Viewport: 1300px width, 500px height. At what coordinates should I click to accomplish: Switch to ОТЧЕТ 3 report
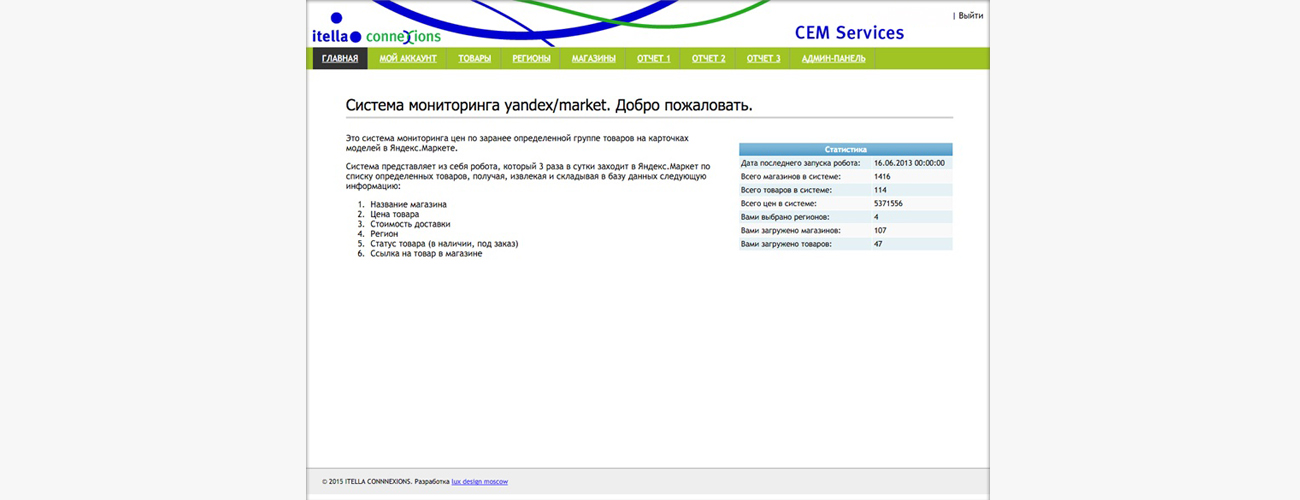pos(763,59)
